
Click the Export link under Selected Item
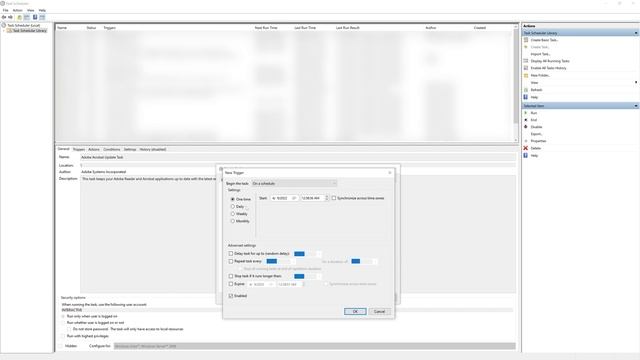(x=536, y=134)
